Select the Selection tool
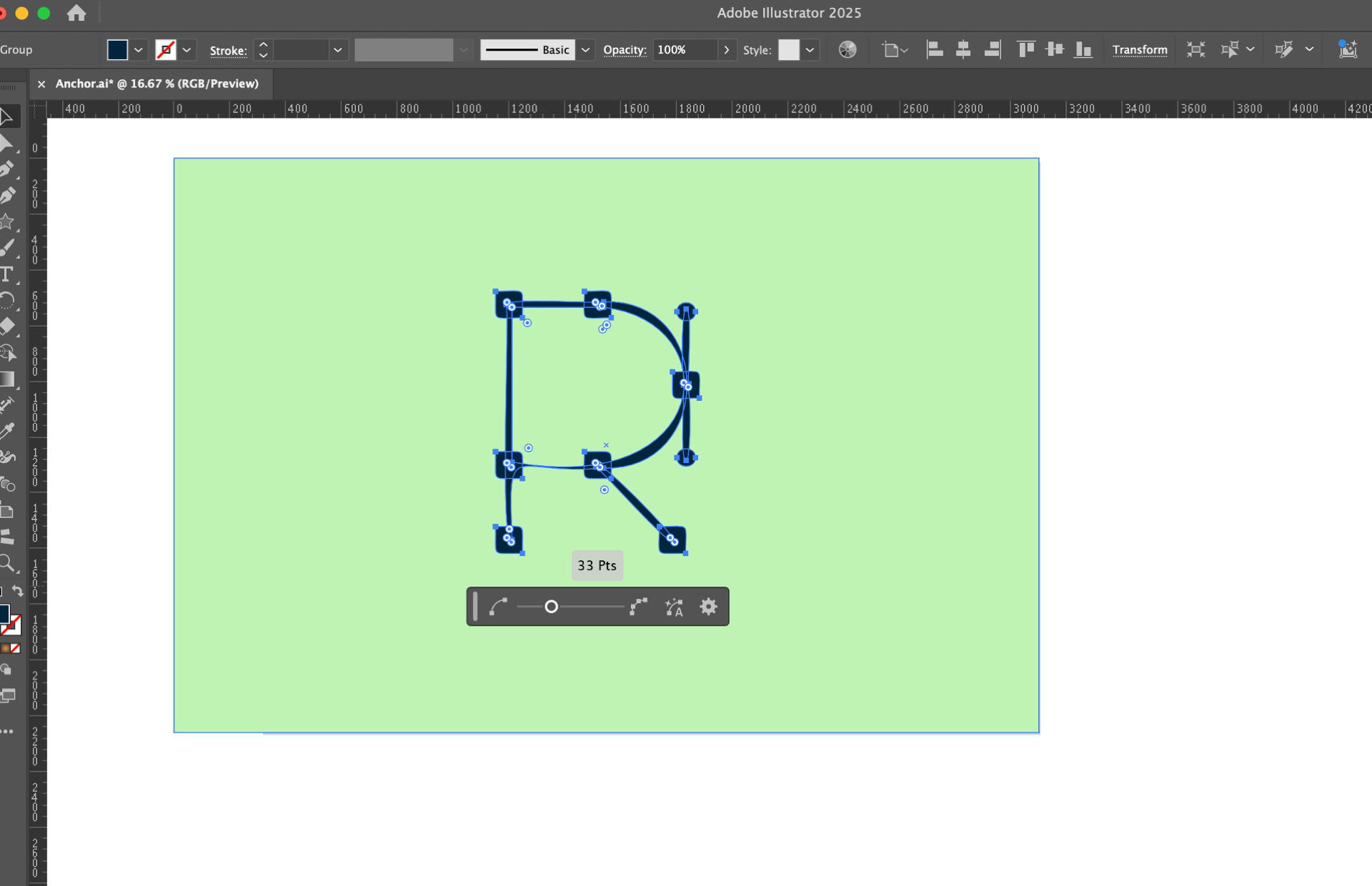Image resolution: width=1372 pixels, height=886 pixels. (x=8, y=116)
